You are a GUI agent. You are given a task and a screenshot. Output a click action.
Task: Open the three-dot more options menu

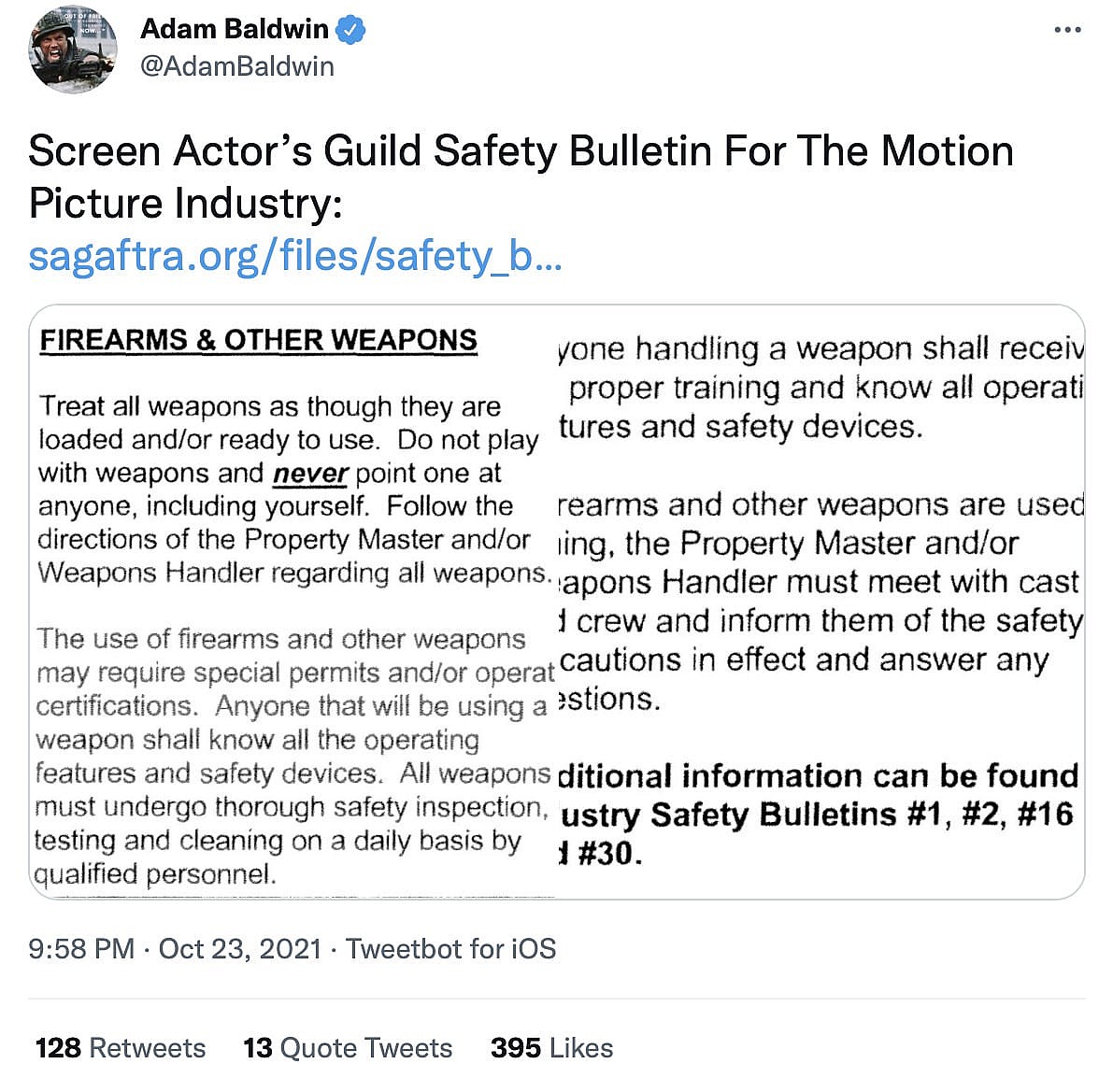[x=1067, y=30]
